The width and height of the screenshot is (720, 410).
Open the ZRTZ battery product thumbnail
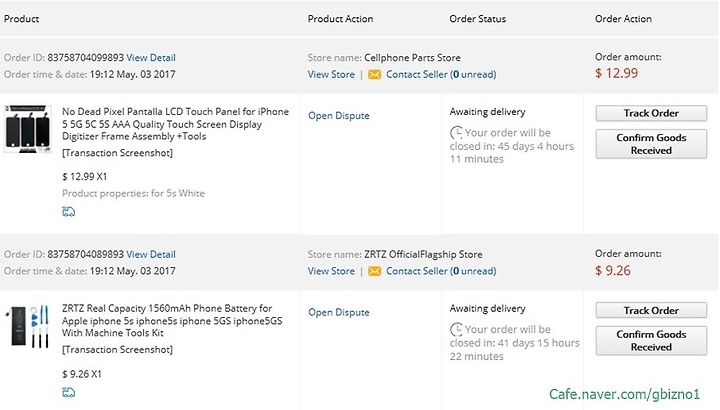pyautogui.click(x=28, y=326)
